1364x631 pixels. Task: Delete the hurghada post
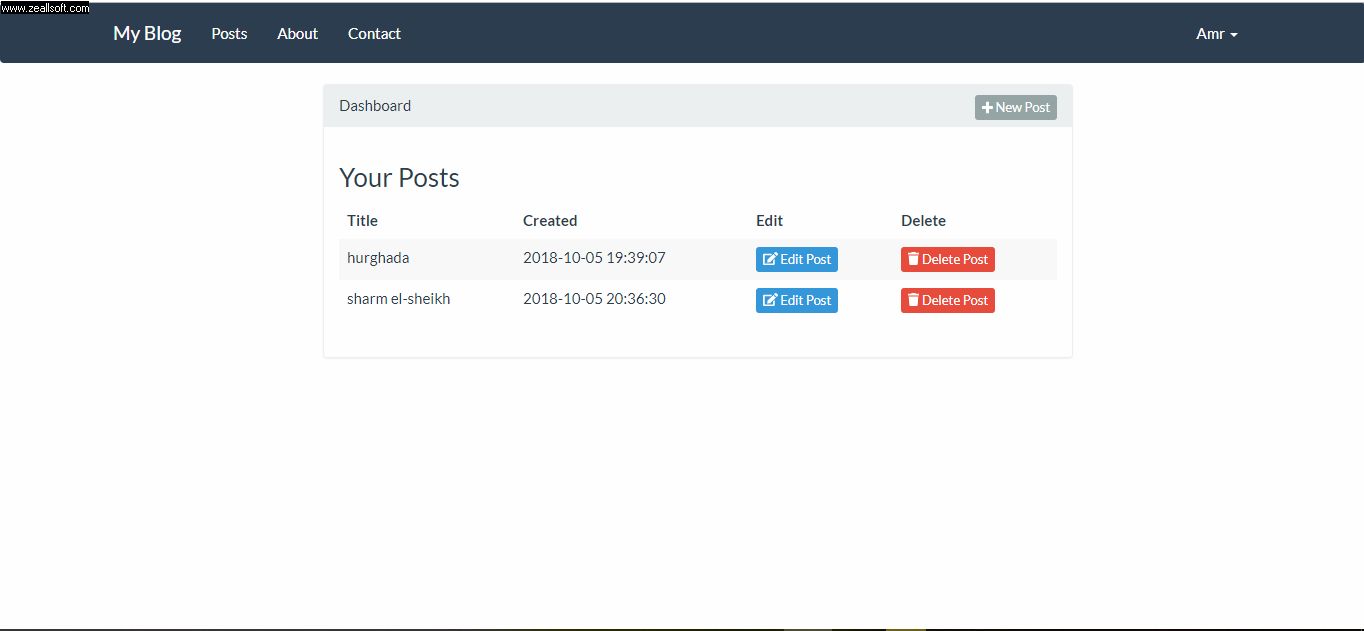(948, 259)
